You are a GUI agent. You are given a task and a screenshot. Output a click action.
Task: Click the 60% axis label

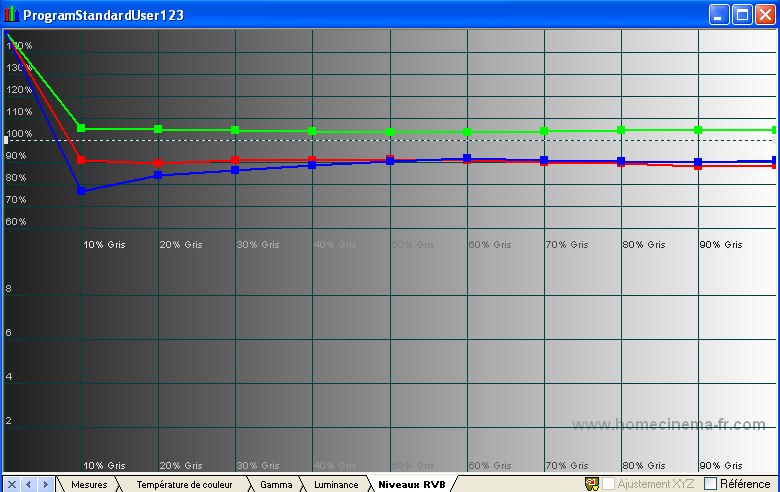16,222
